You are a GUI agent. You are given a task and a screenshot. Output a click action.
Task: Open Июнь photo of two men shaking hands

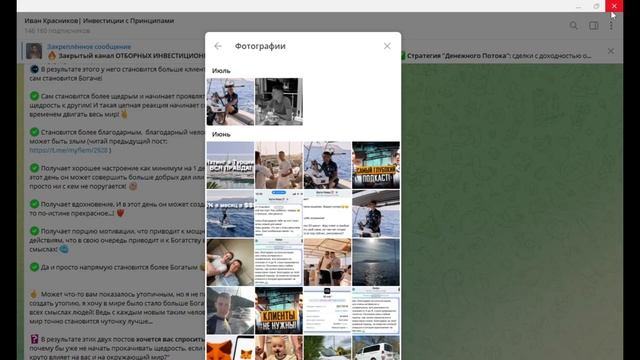pyautogui.click(x=279, y=165)
